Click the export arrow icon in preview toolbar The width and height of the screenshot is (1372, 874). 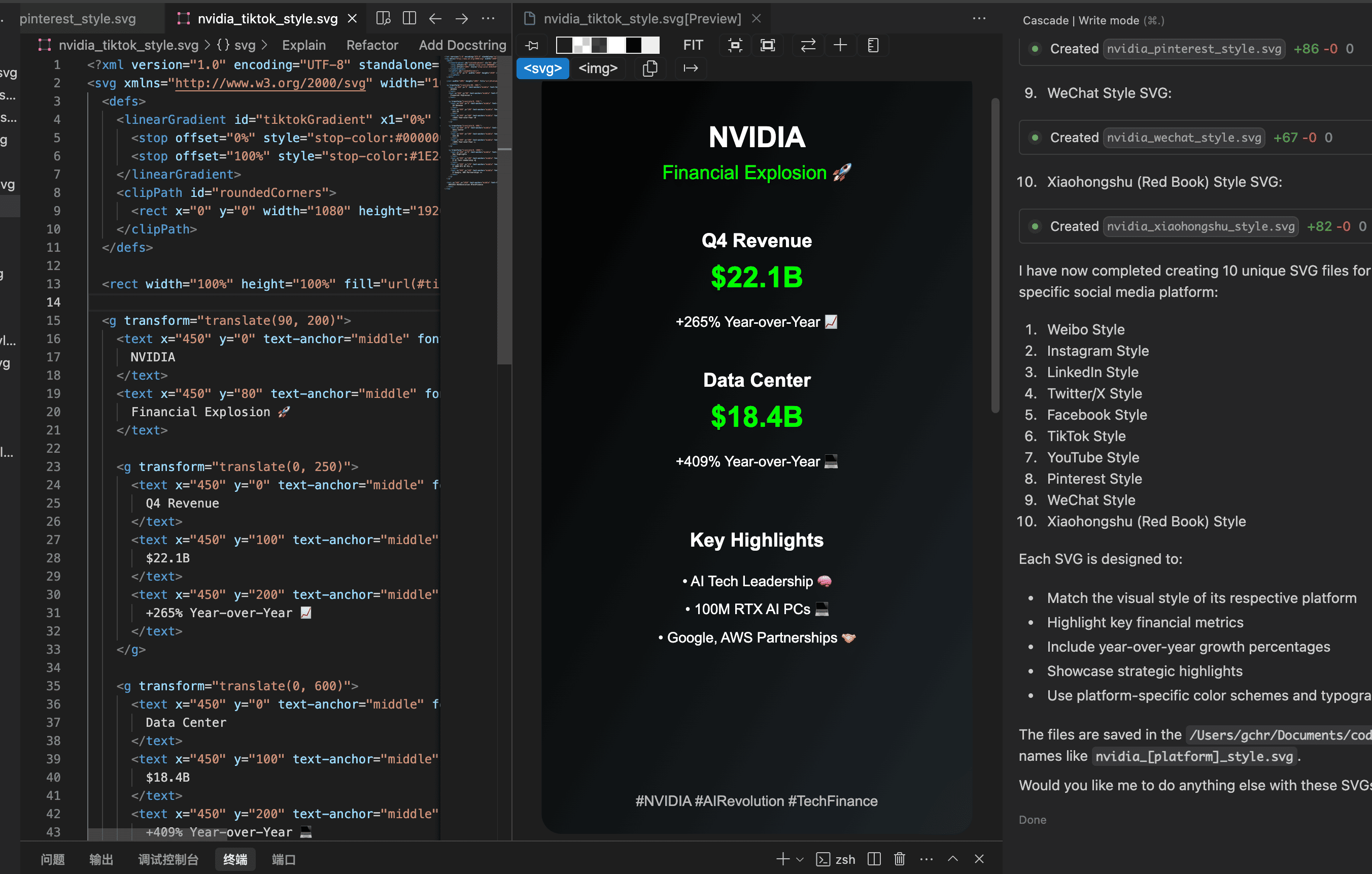click(x=691, y=69)
